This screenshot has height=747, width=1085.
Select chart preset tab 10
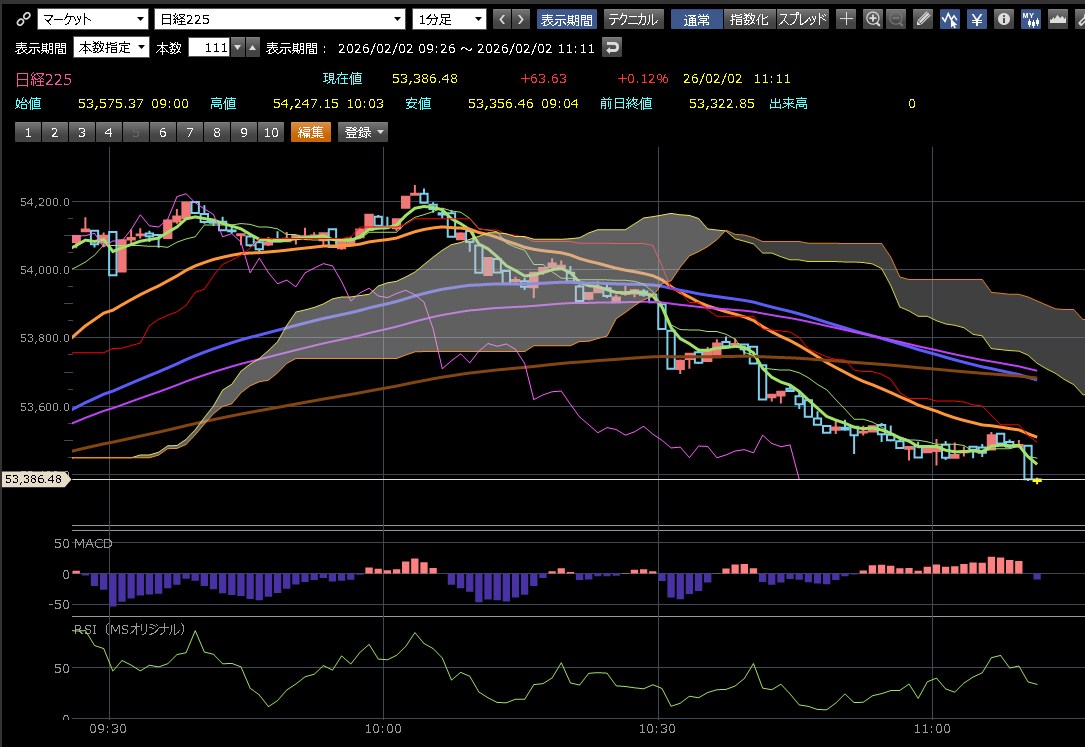270,132
